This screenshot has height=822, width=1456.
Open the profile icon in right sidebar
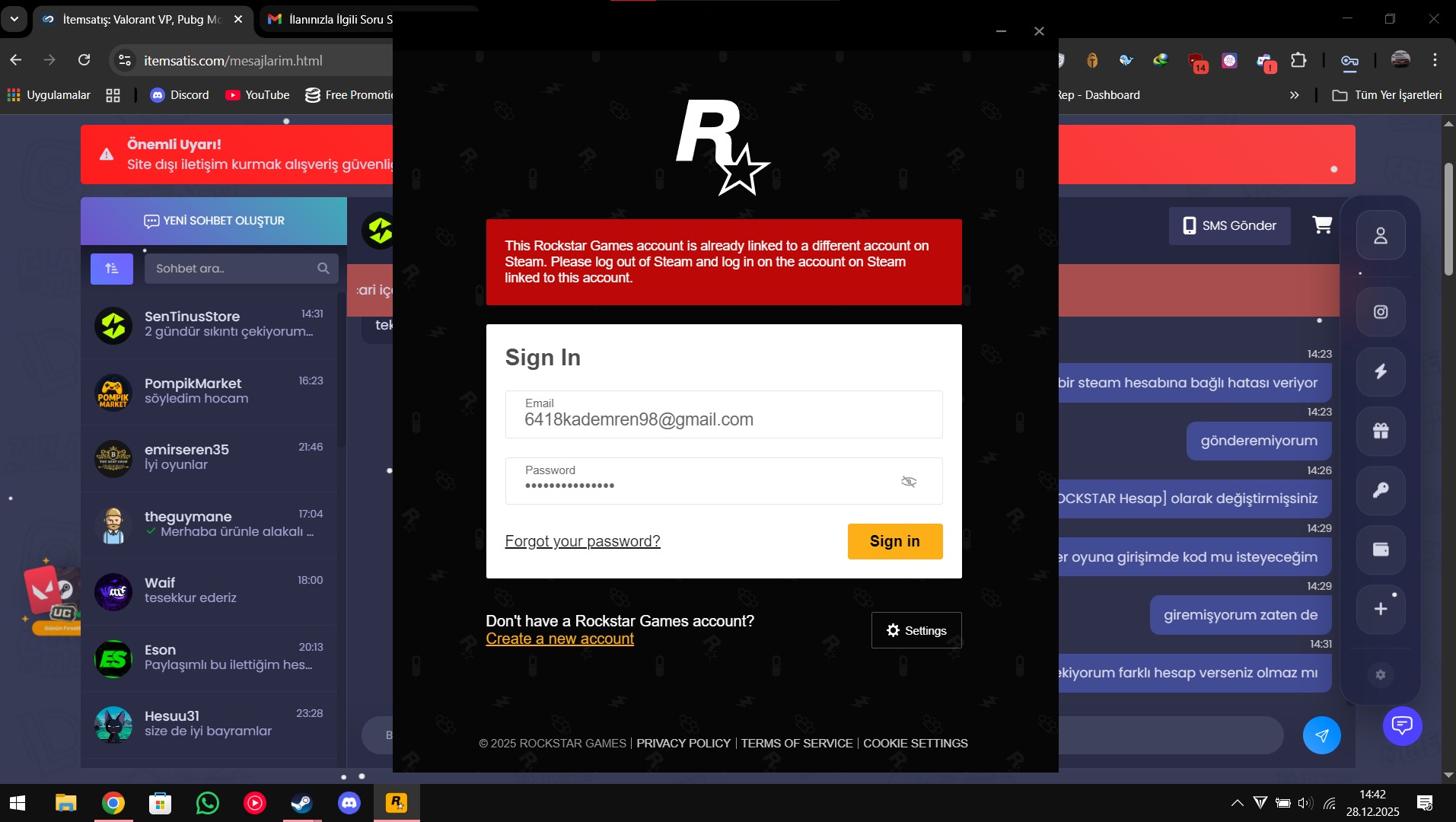(1381, 235)
